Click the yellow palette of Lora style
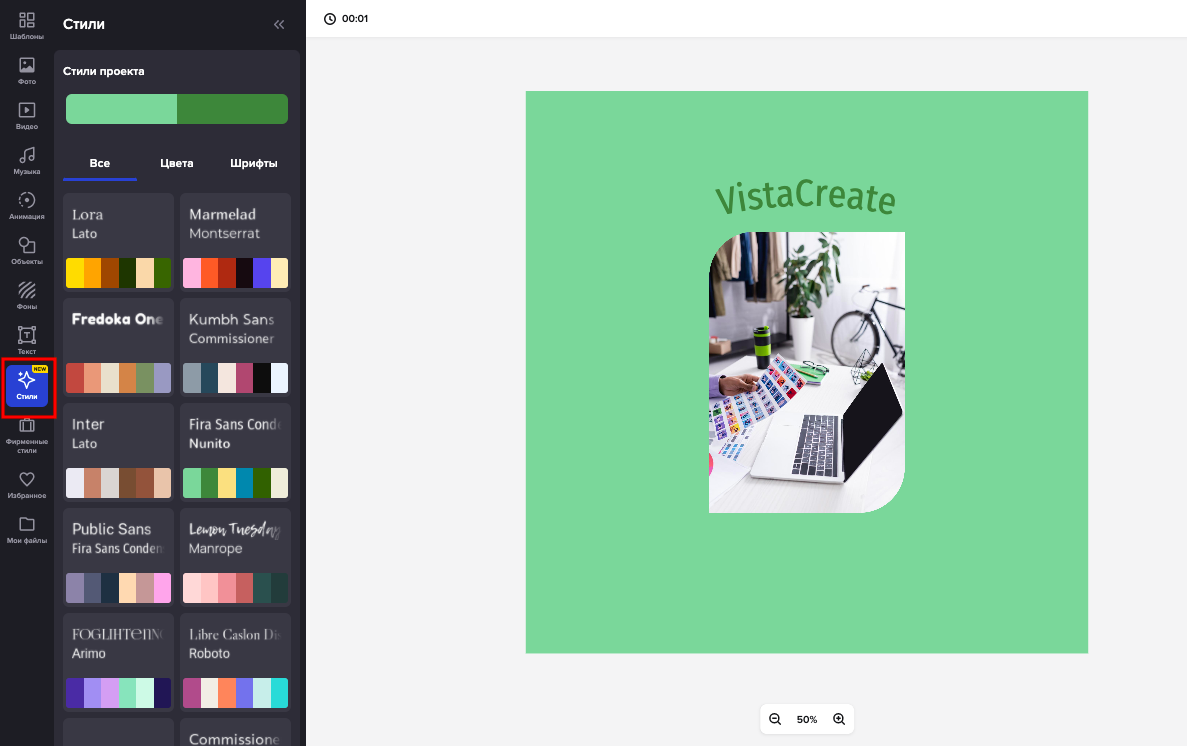The height and width of the screenshot is (746, 1187). pos(118,273)
